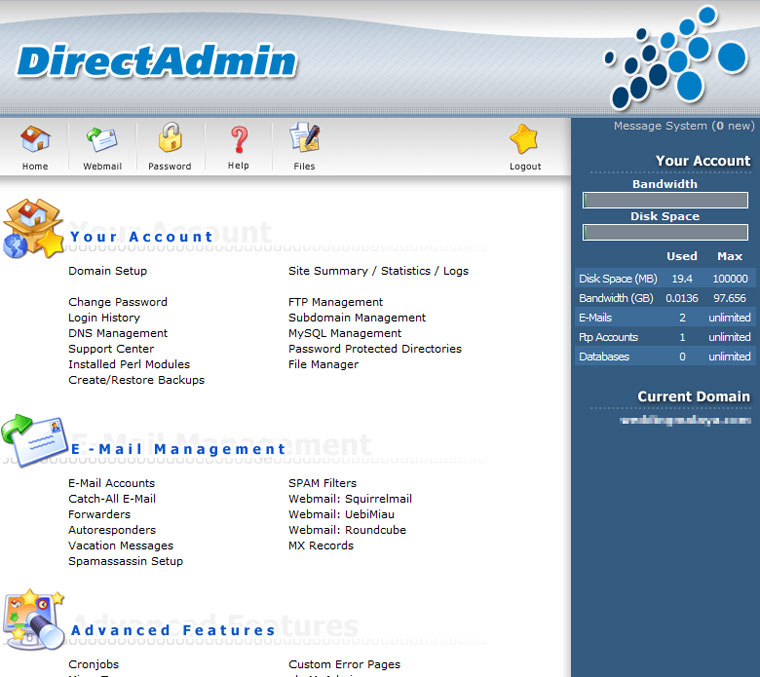
Task: Launch Webmail: Roundcube
Action: [x=347, y=530]
